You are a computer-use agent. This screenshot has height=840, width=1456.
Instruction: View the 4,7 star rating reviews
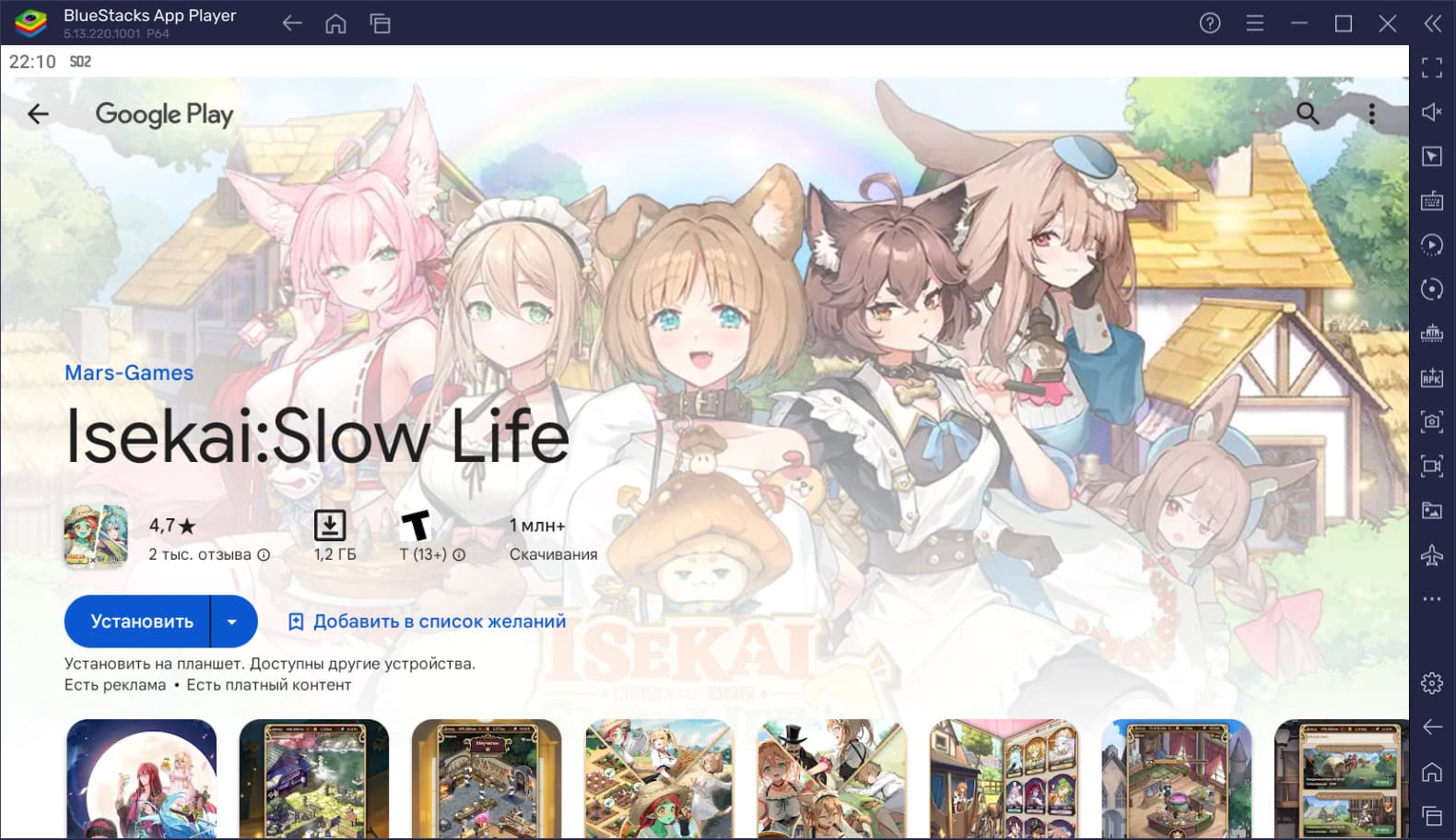[x=172, y=526]
